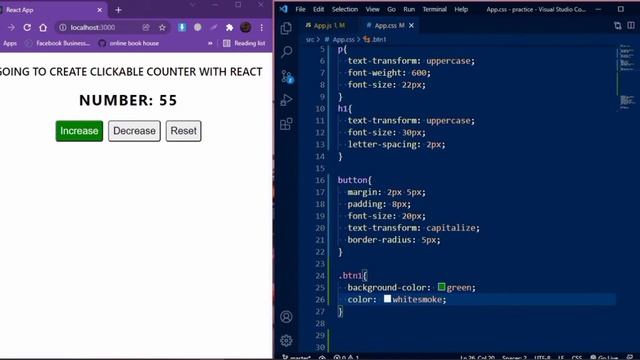Open the Selection menu in VS Code
The width and height of the screenshot is (640, 360).
tap(344, 9)
